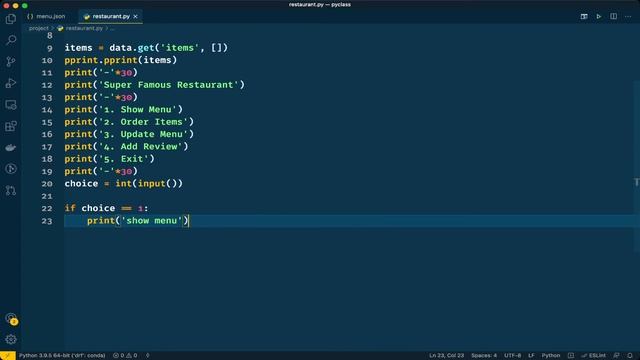Screen dimensions: 640x360
Task: Change indentation via Spaces: 4
Action: coord(484,356)
